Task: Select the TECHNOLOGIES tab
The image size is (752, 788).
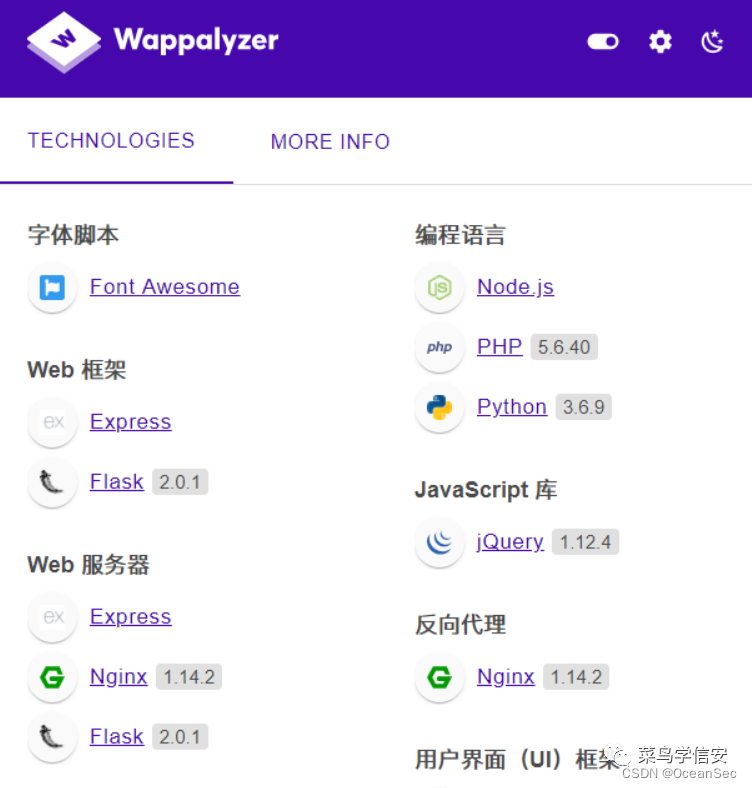Action: click(111, 141)
